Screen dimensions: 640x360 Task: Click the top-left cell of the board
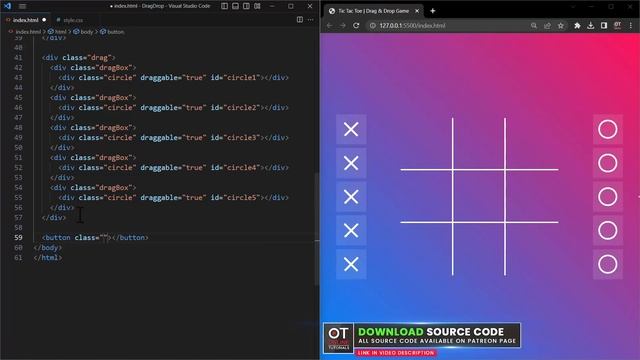pyautogui.click(x=426, y=144)
